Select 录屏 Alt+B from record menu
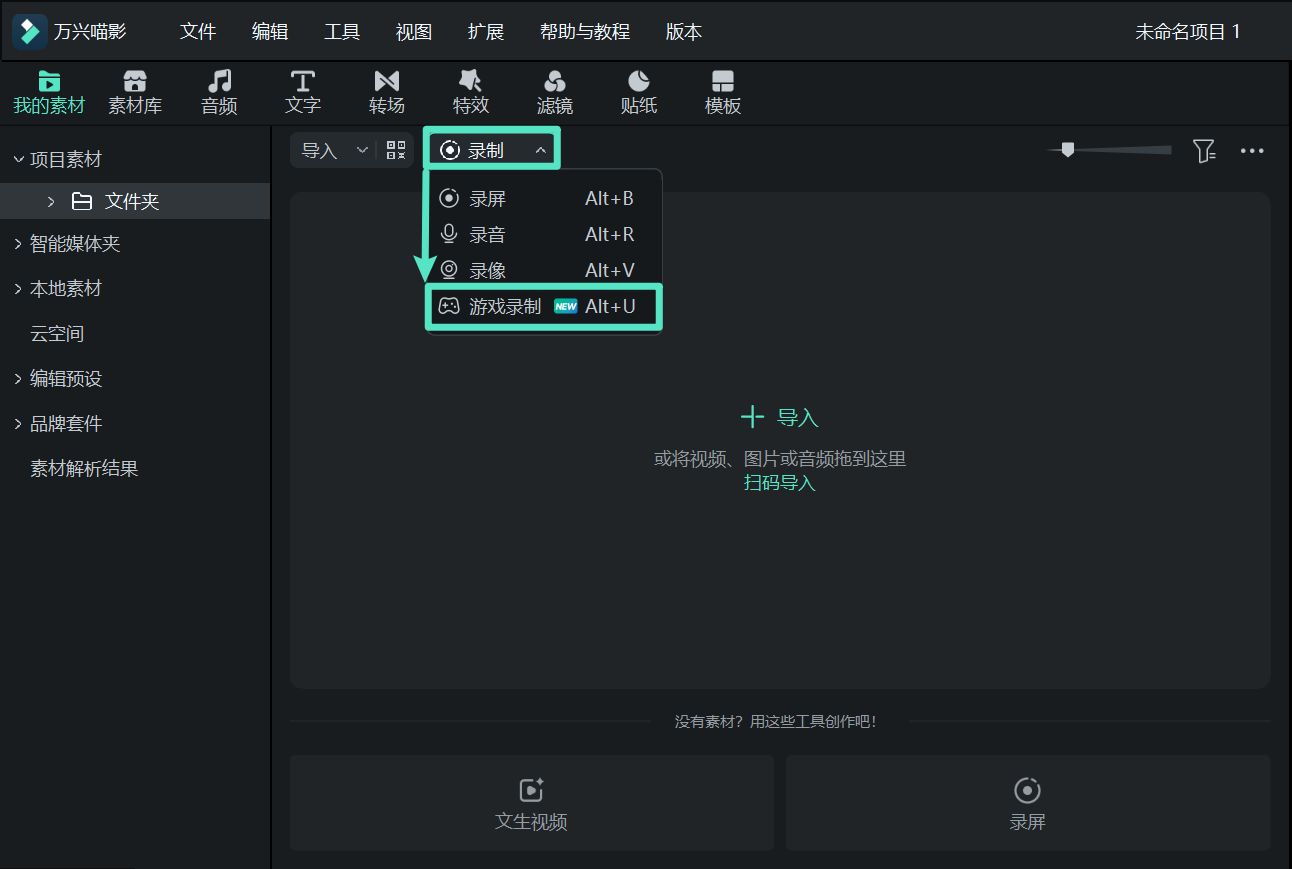Screen dimensions: 1292x869 (x=544, y=199)
